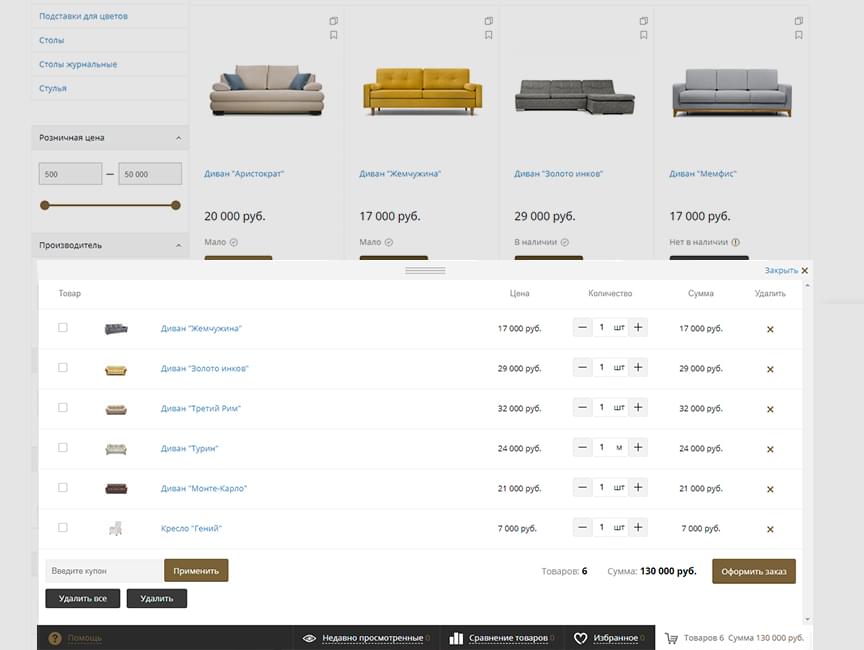Open Недавно просмотренные tab
The height and width of the screenshot is (650, 864).
[x=365, y=638]
